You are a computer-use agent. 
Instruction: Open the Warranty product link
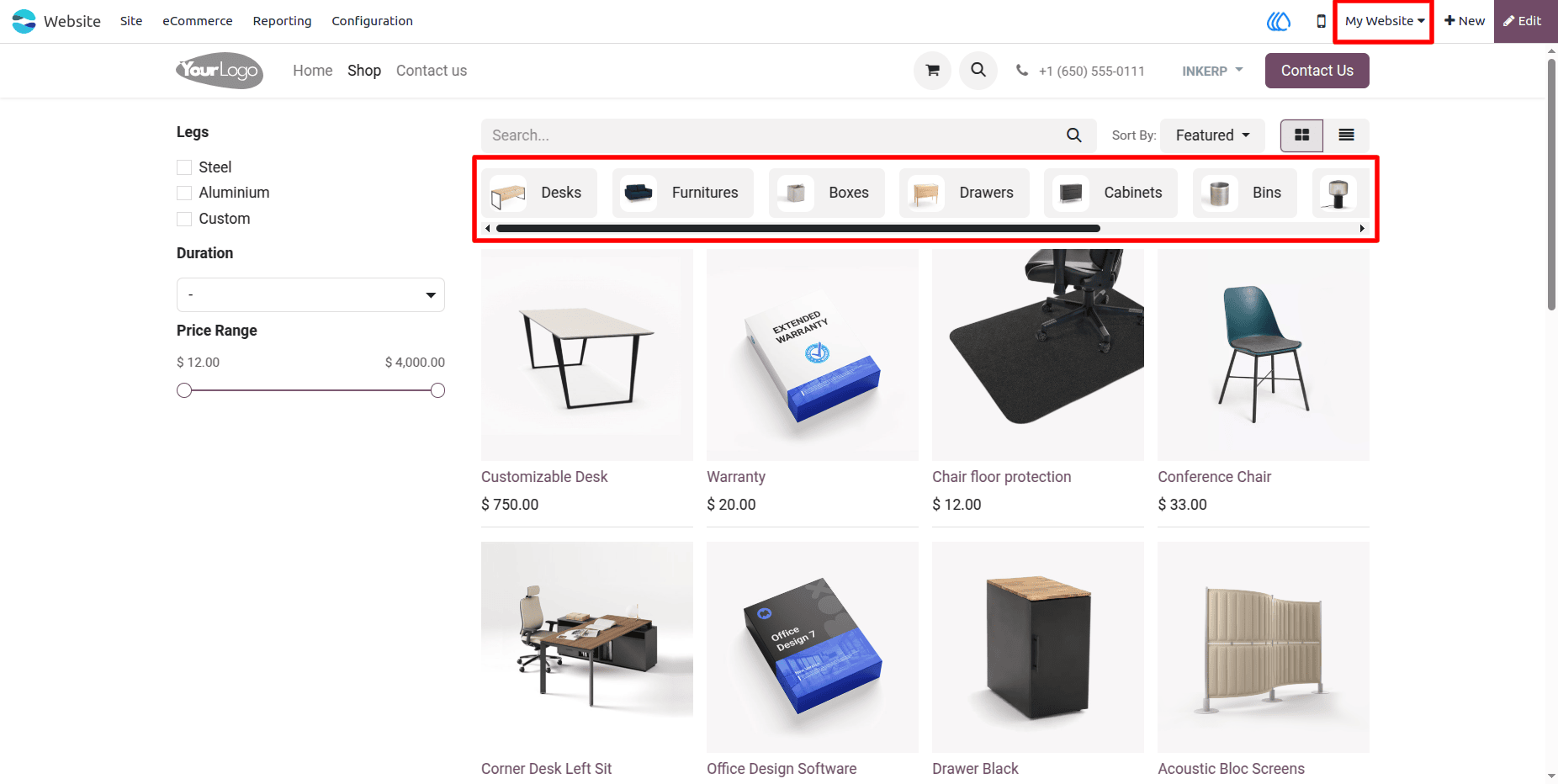(x=736, y=477)
